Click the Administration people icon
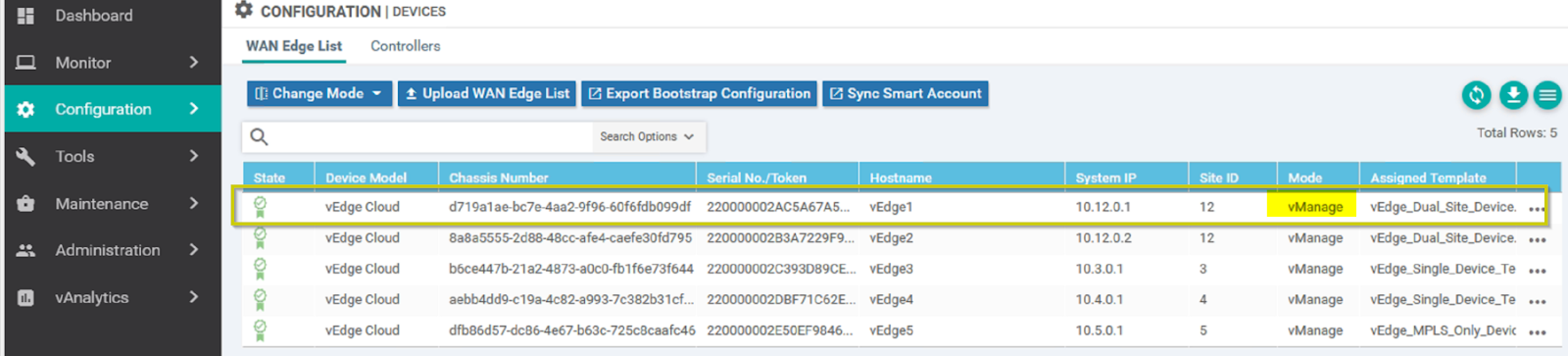This screenshot has height=356, width=1568. pos(26,250)
